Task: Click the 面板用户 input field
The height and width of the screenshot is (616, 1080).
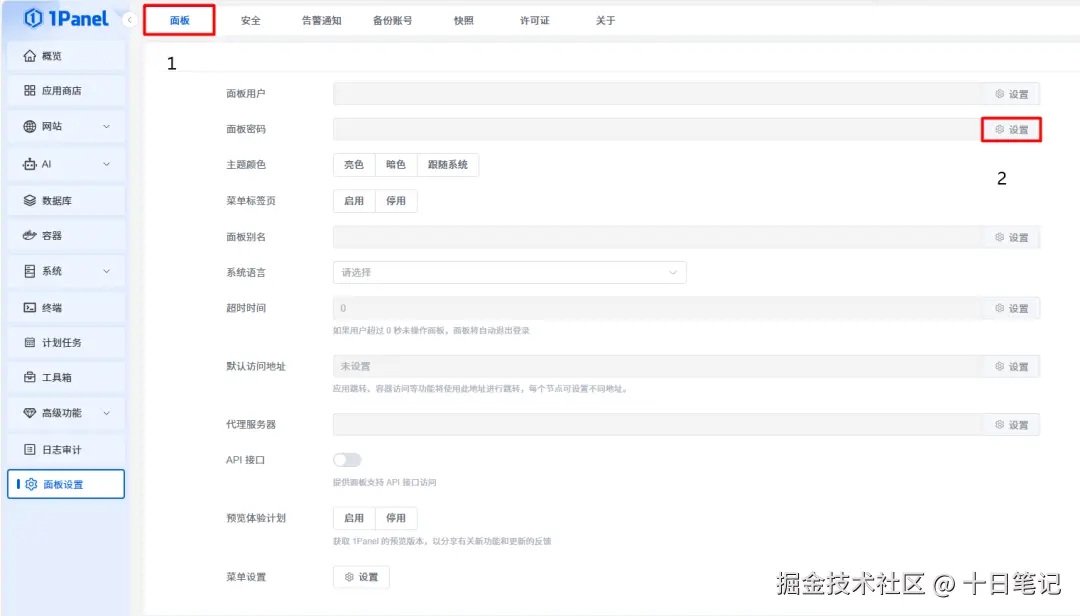Action: [658, 94]
